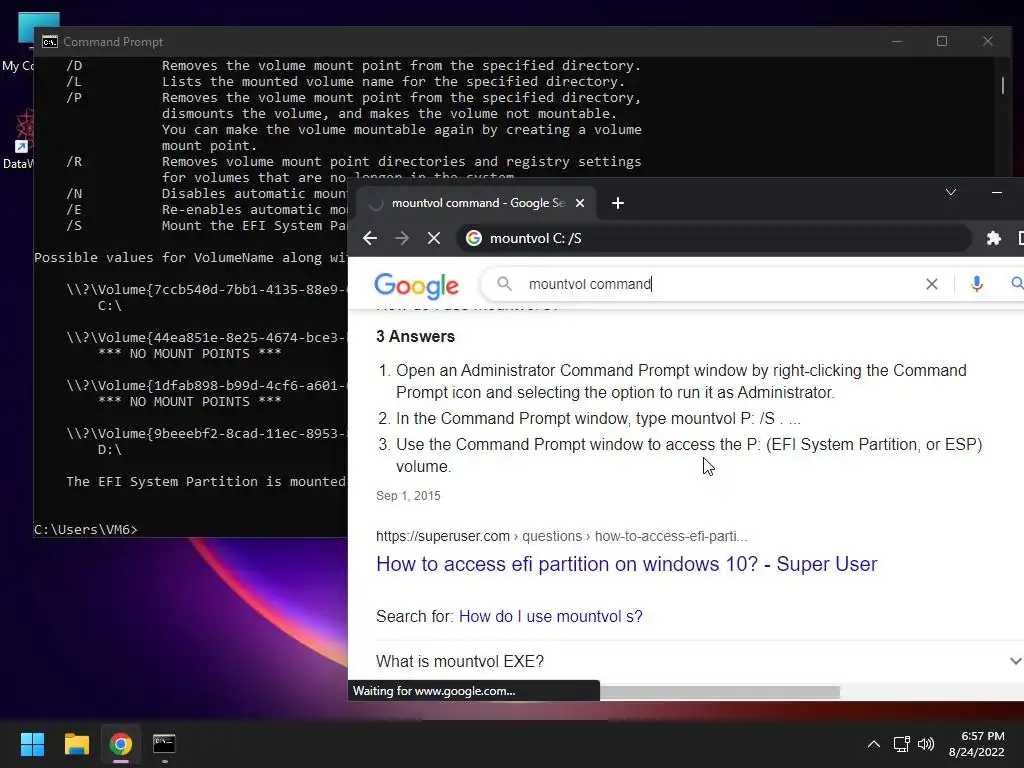
Task: Open the Windows Start menu
Action: [x=32, y=744]
